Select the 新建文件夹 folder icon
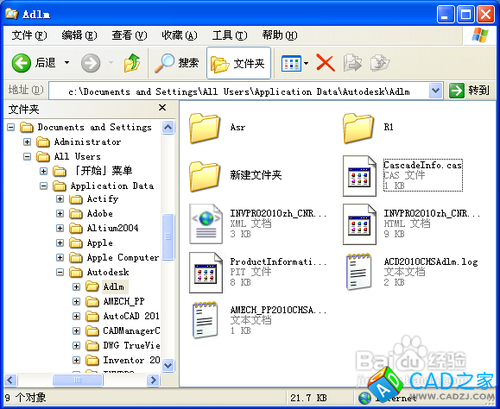Image resolution: width=500 pixels, height=409 pixels. coord(205,176)
